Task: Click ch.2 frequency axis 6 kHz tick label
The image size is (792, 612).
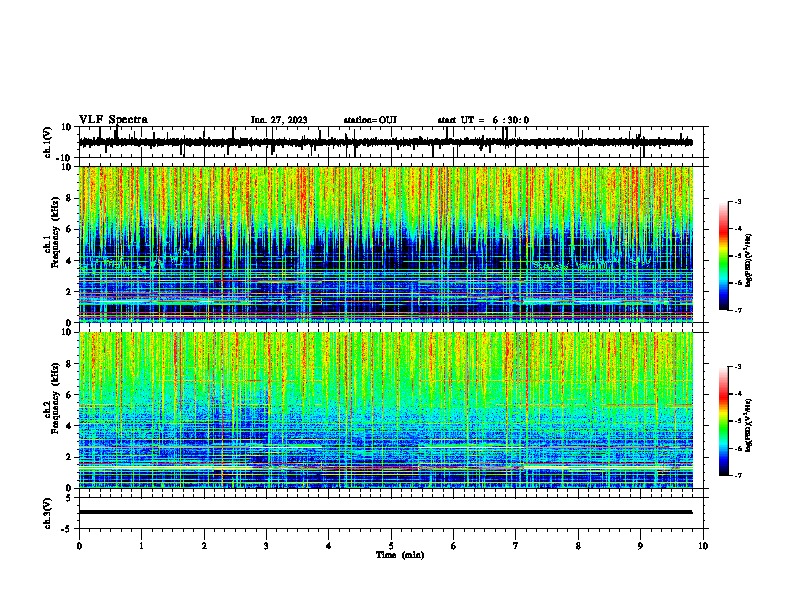Action: (70, 395)
